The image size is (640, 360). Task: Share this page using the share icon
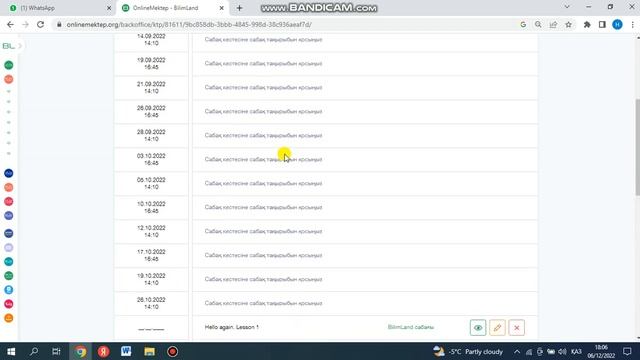click(x=553, y=24)
